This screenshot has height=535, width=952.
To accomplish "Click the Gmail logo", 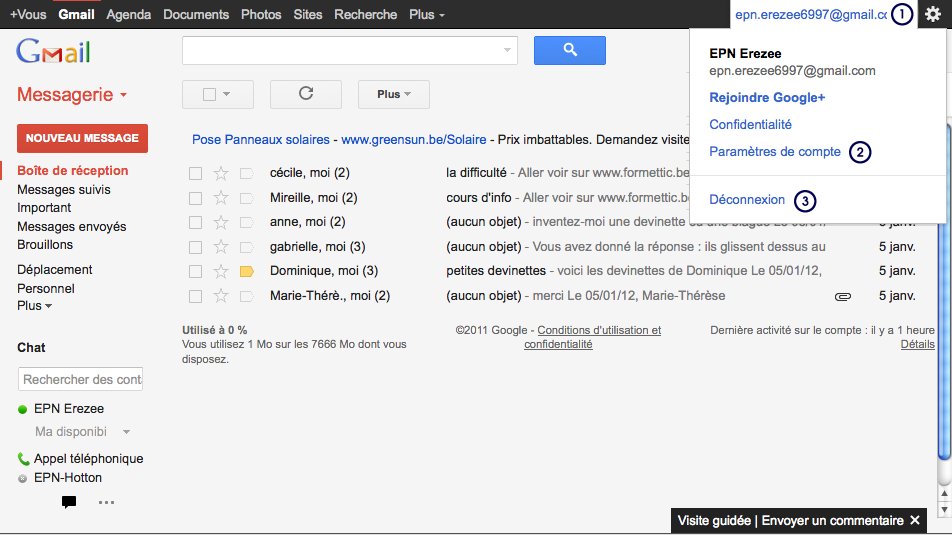I will point(53,51).
